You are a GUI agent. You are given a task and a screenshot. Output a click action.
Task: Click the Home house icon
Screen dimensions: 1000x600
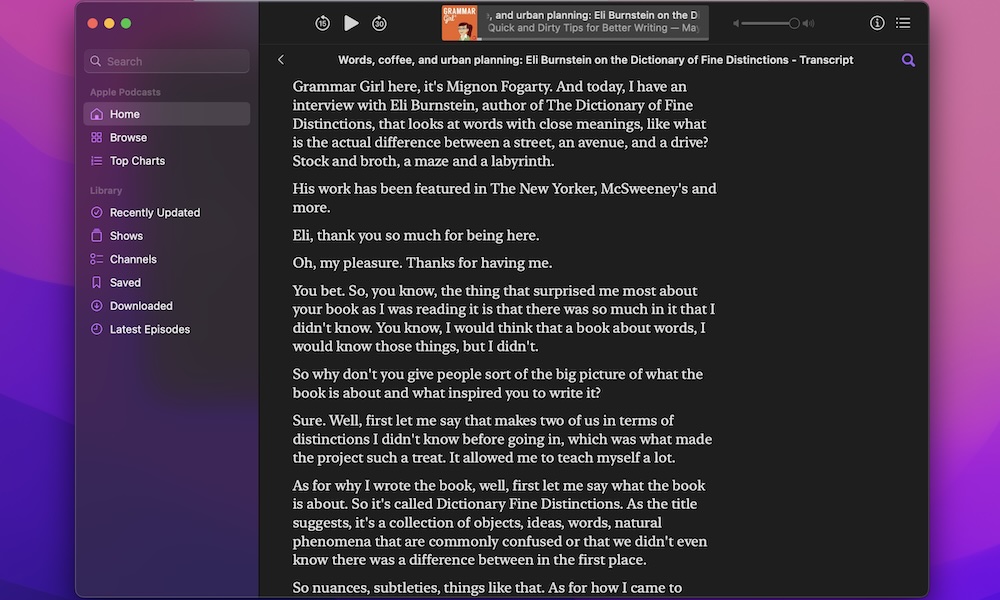click(x=96, y=114)
